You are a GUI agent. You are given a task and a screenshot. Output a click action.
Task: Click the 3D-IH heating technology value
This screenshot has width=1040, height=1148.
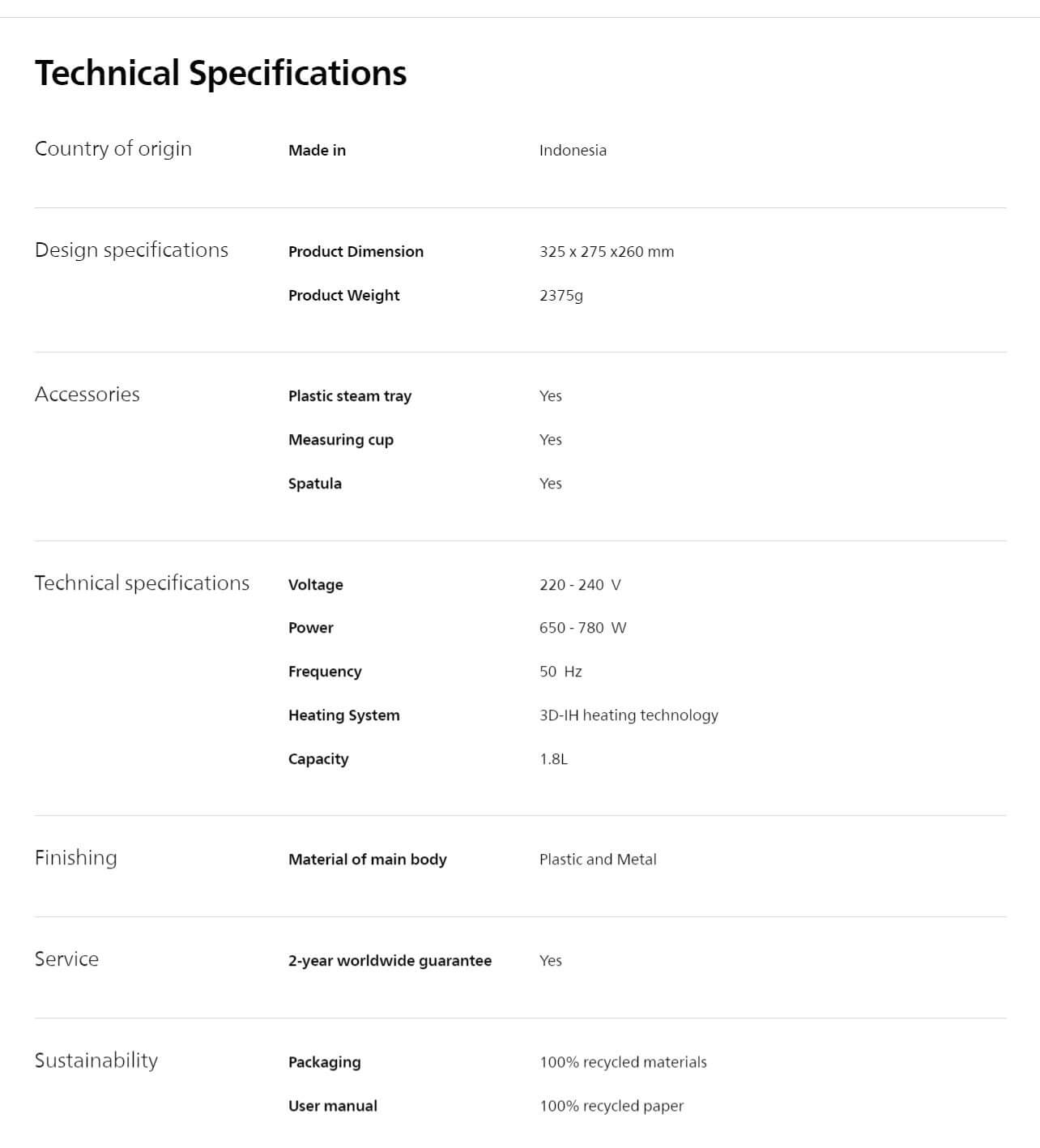[x=629, y=715]
